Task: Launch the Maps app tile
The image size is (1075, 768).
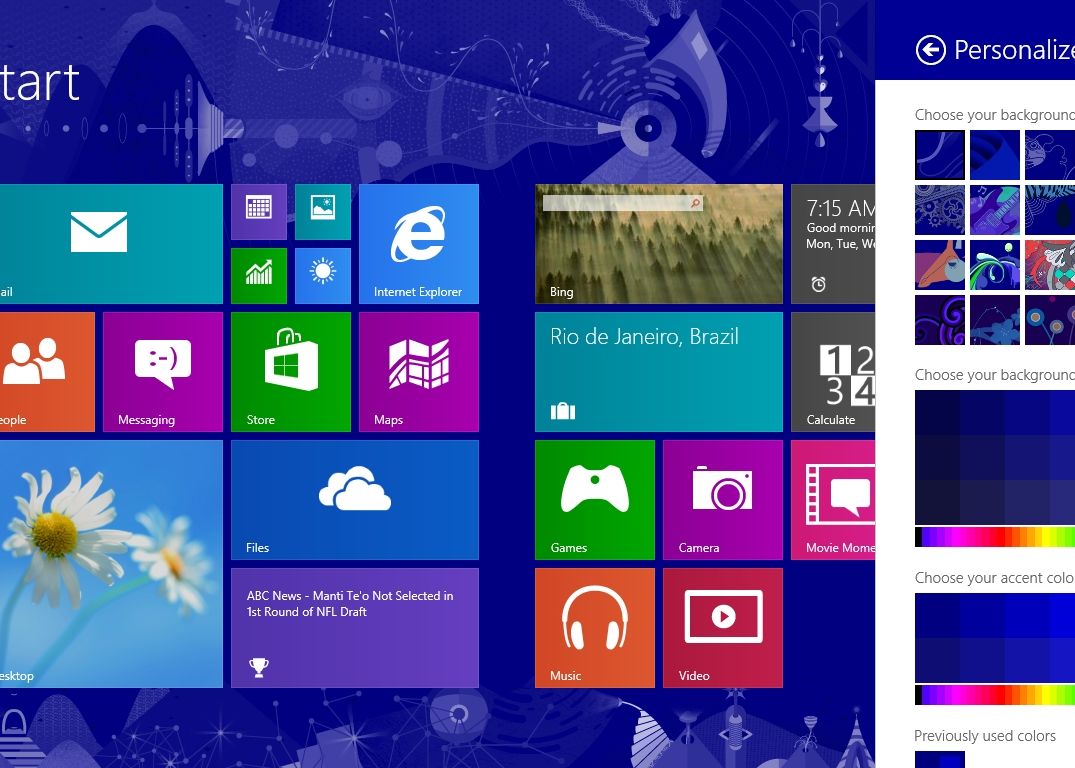Action: (x=419, y=371)
